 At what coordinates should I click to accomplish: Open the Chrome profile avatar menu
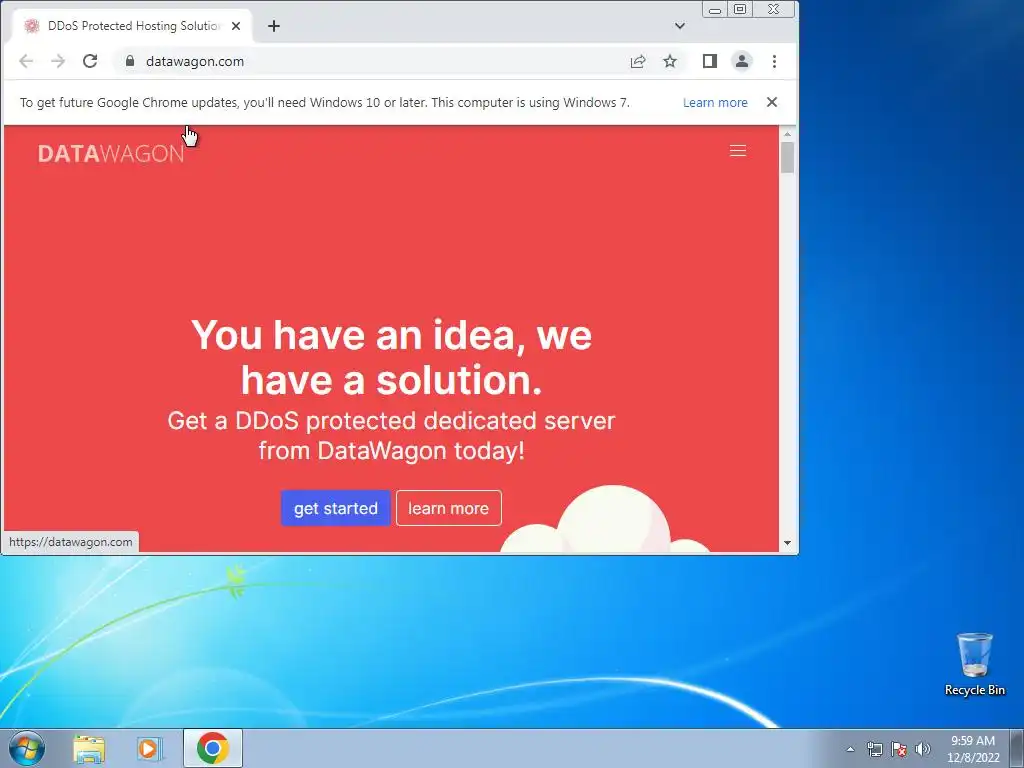[x=742, y=61]
